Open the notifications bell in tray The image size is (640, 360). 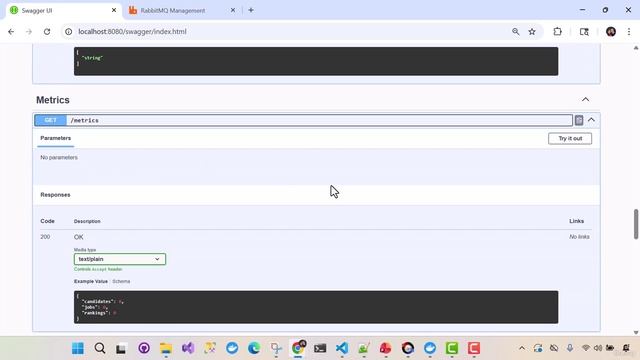[626, 348]
